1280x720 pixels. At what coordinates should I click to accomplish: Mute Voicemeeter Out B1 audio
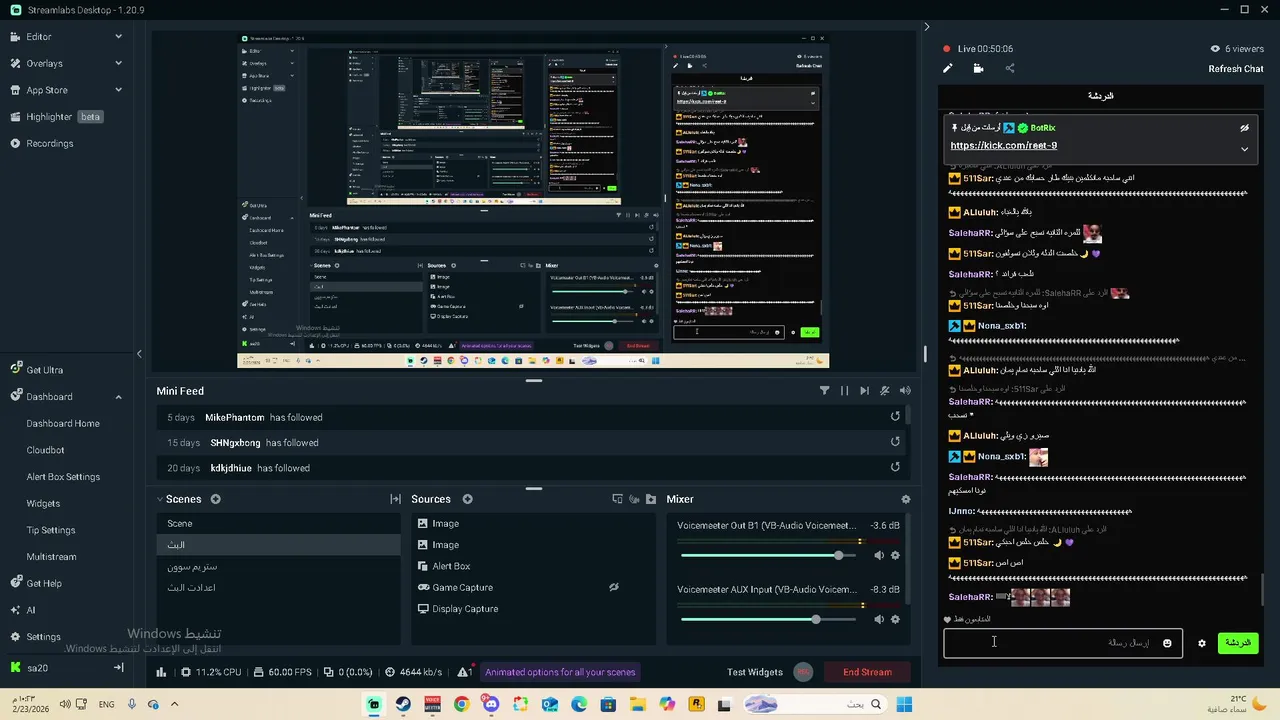[x=879, y=555]
